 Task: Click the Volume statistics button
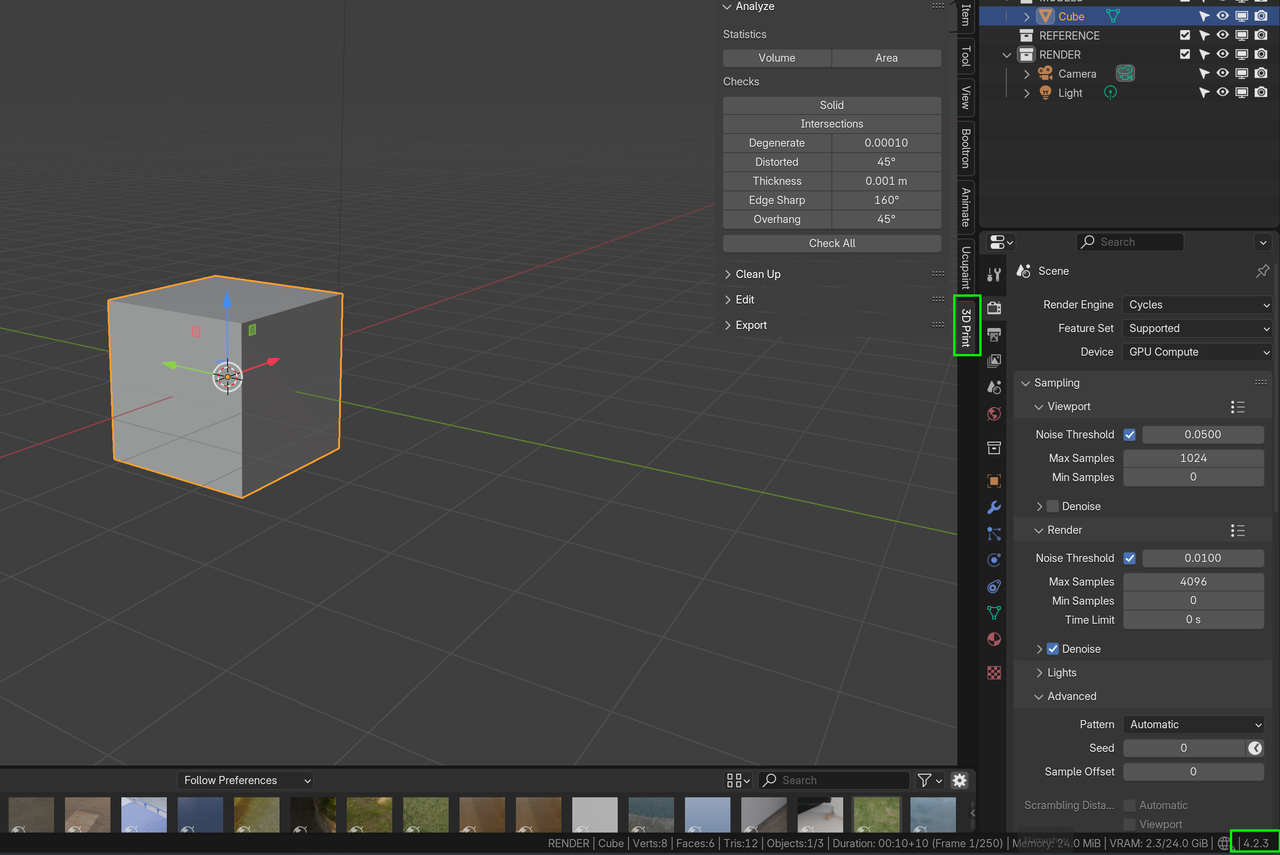[x=776, y=58]
